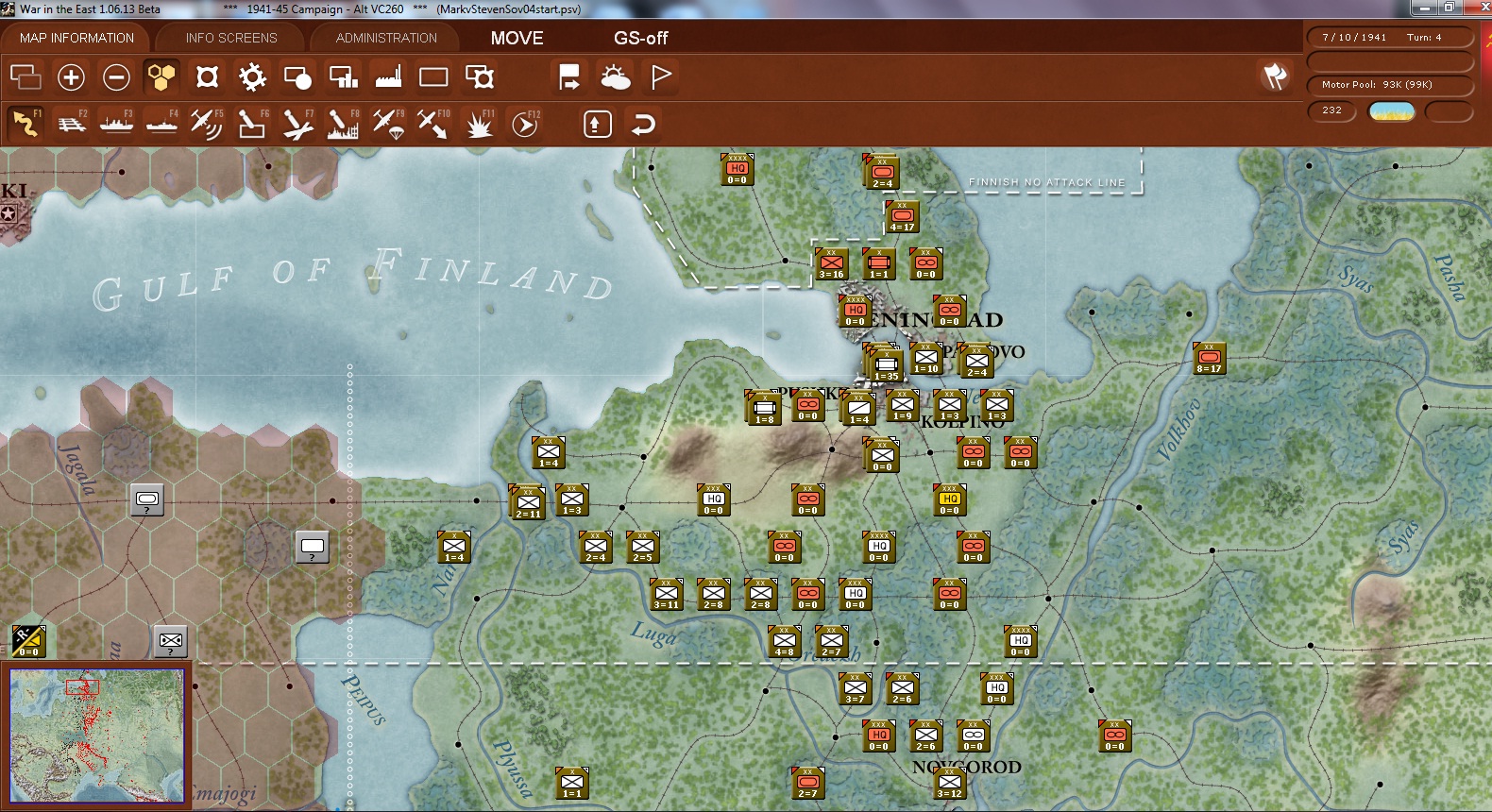The width and height of the screenshot is (1492, 812).
Task: Open the ADMINISTRATION tab
Action: coord(386,38)
